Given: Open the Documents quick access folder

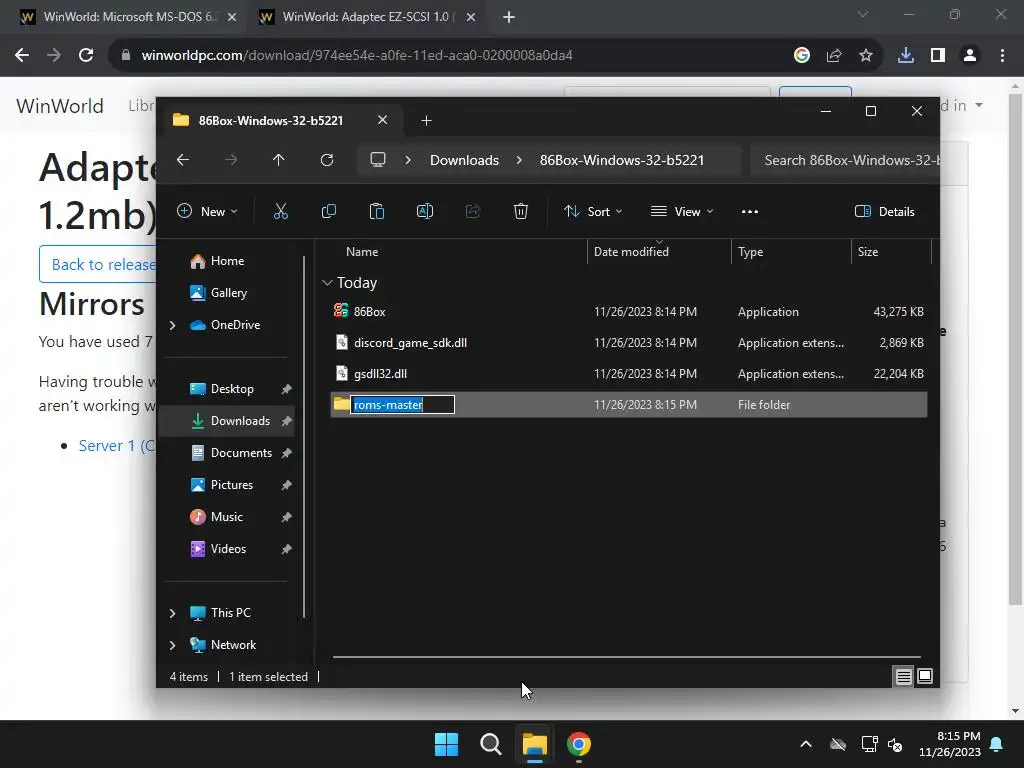Looking at the screenshot, I should [240, 453].
